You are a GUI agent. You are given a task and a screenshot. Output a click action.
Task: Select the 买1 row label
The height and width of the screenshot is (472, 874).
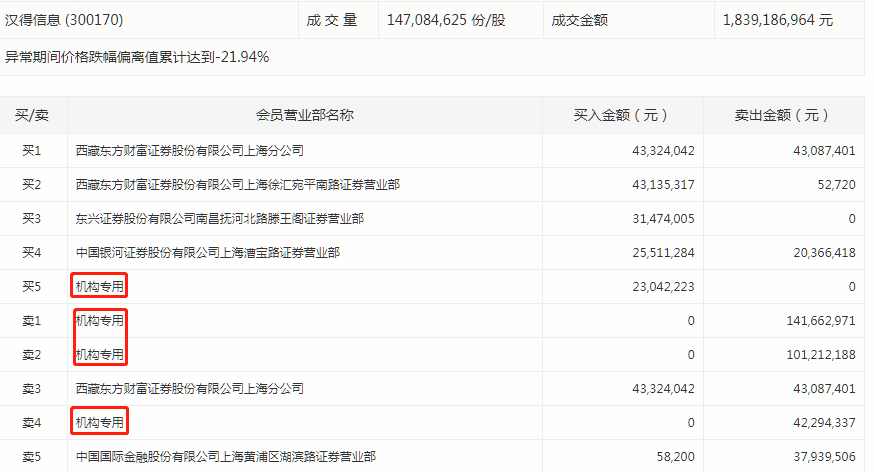click(32, 150)
